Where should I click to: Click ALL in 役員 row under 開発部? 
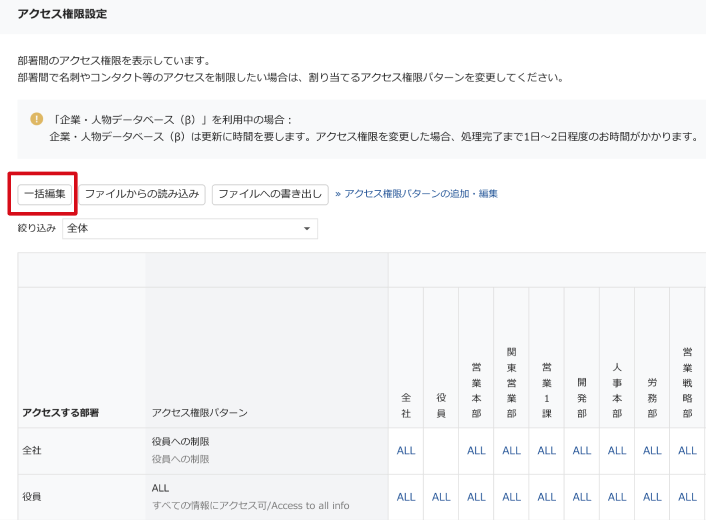click(582, 497)
